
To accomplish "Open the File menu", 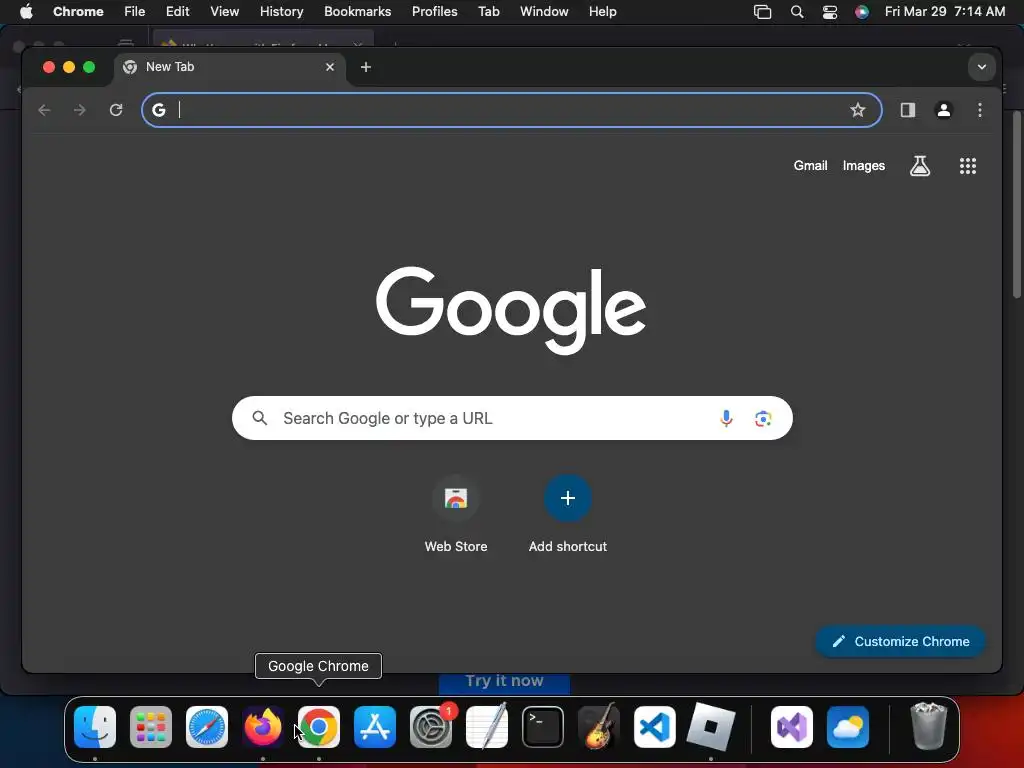I will [135, 12].
